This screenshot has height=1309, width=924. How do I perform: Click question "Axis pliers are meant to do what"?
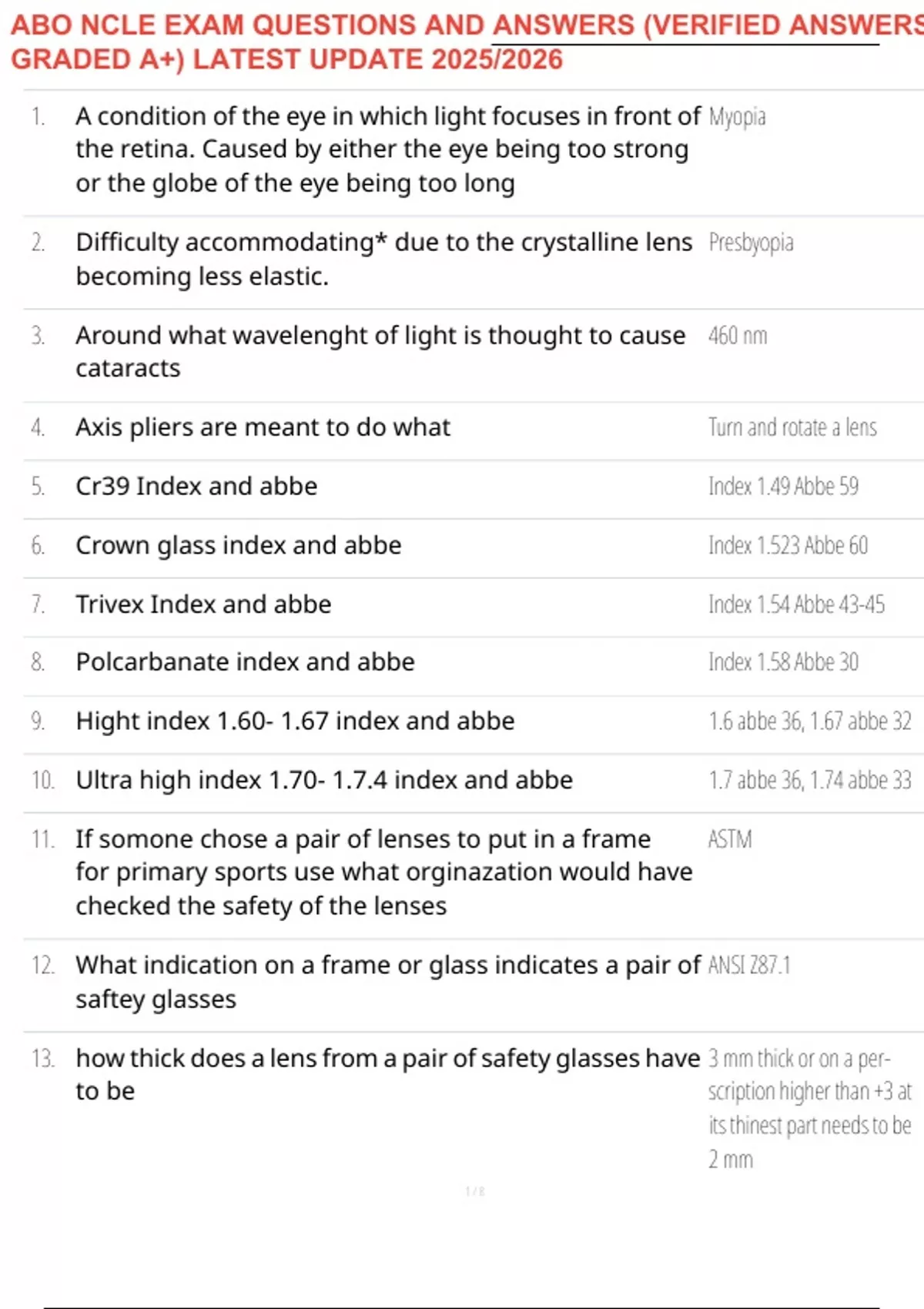pyautogui.click(x=263, y=427)
